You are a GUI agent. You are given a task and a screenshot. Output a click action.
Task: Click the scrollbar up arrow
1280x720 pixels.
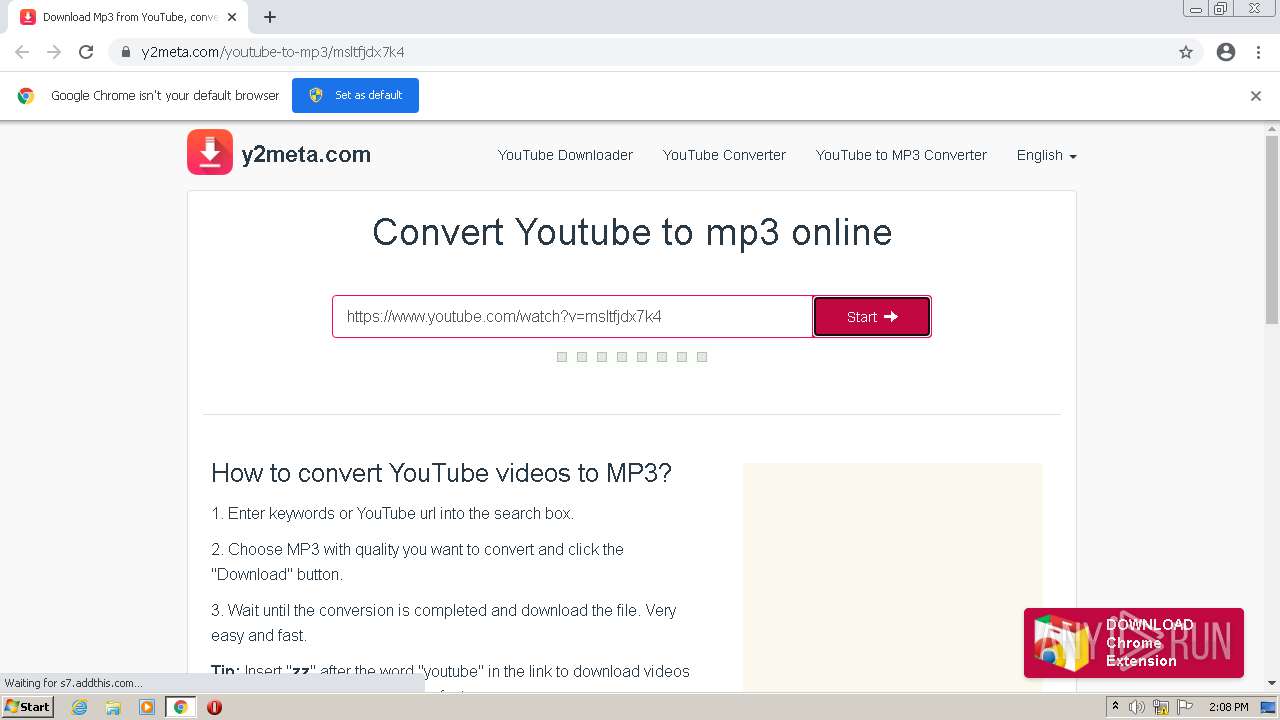pos(1272,129)
